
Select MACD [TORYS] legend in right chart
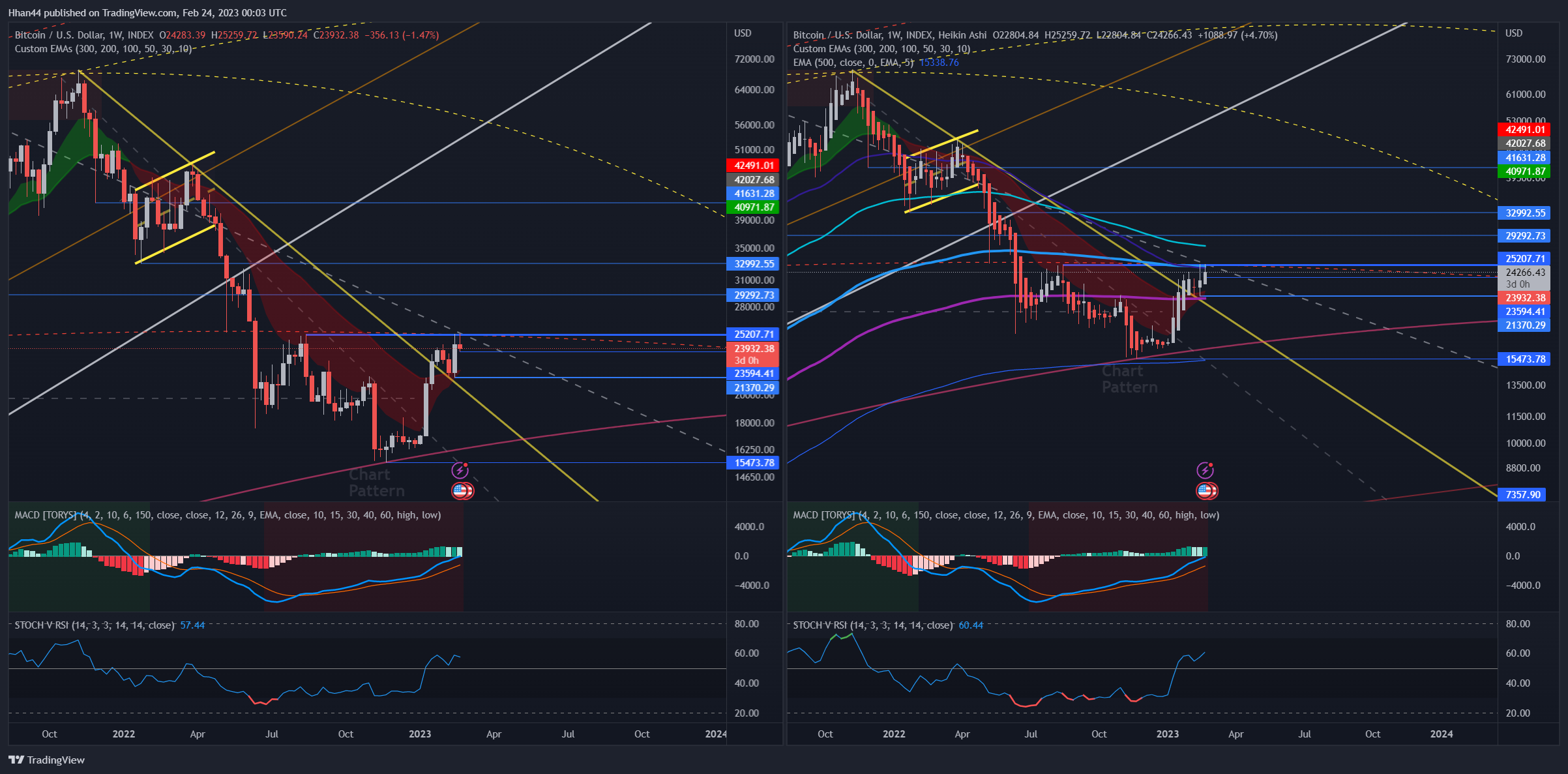pos(1006,515)
